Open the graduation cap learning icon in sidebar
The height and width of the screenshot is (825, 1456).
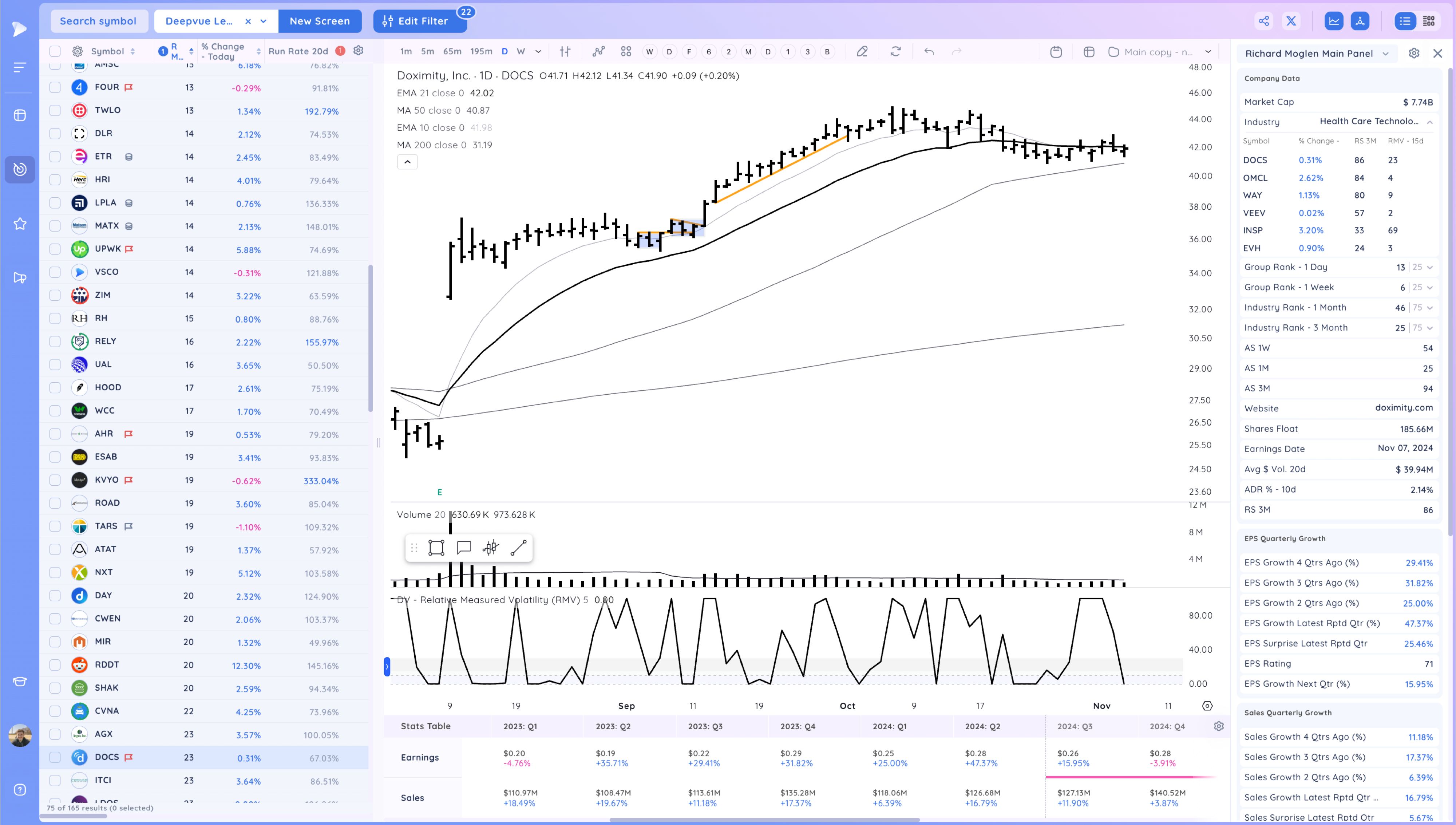point(20,682)
